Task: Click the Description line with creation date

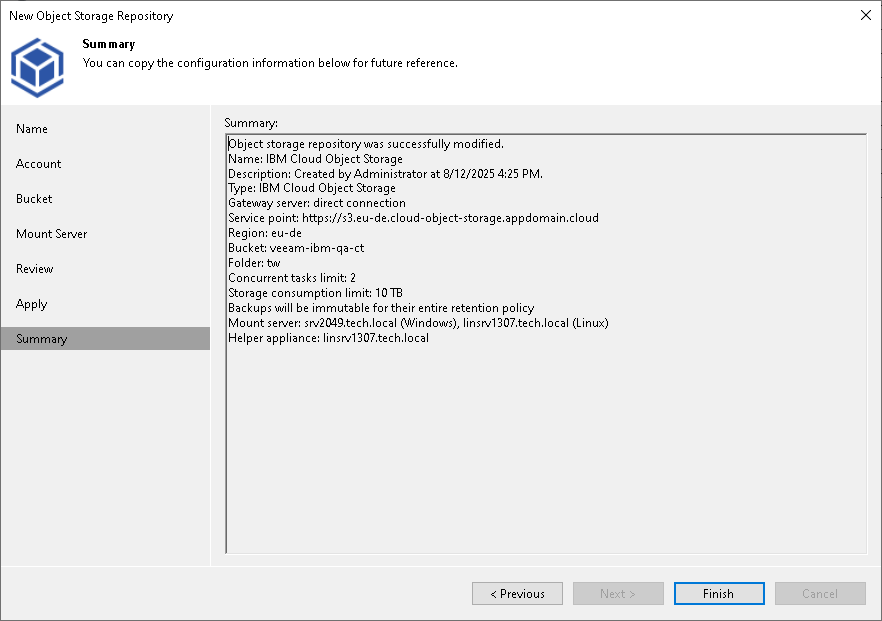Action: (x=385, y=174)
